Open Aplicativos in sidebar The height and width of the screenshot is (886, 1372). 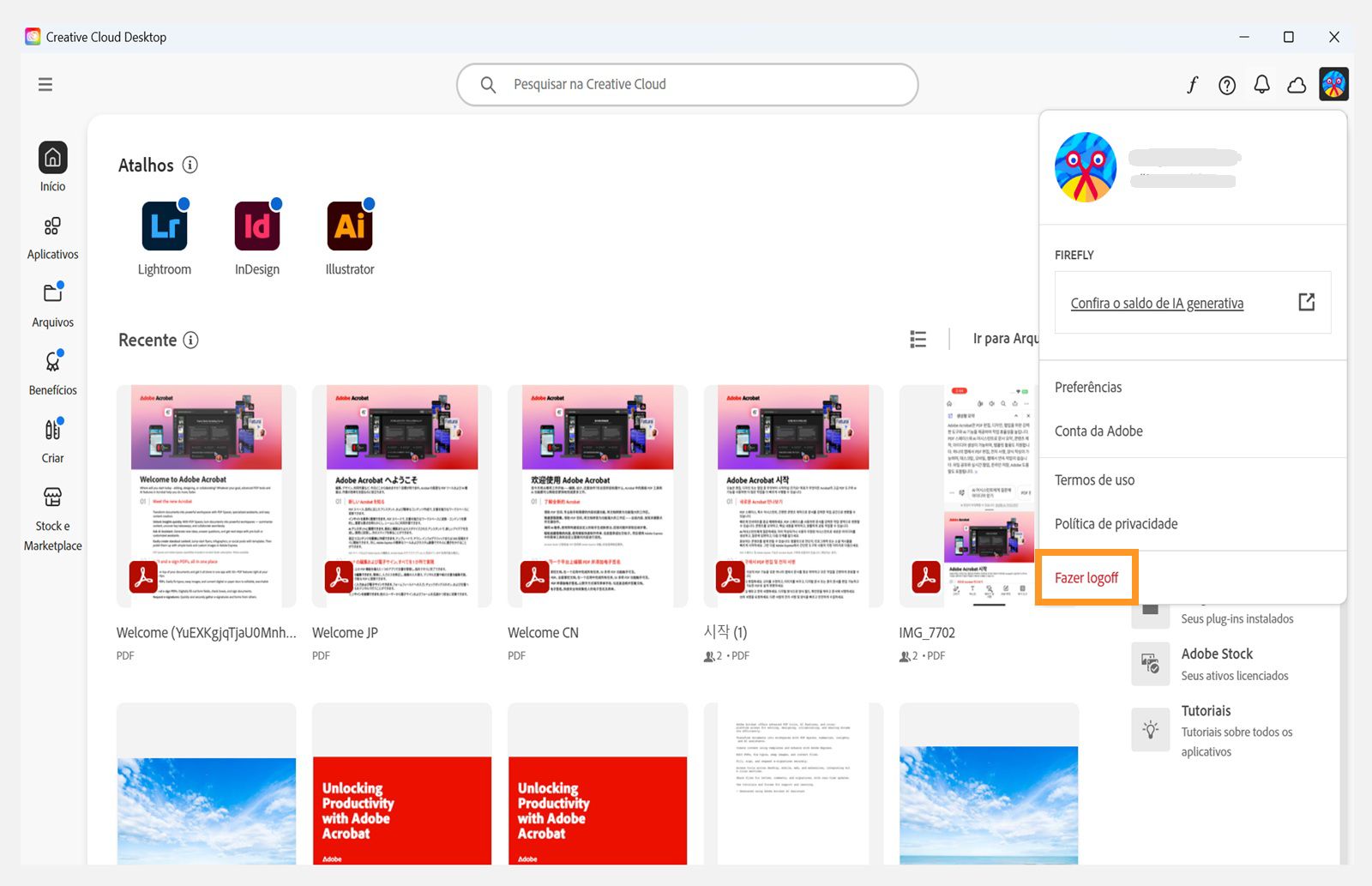click(x=52, y=238)
